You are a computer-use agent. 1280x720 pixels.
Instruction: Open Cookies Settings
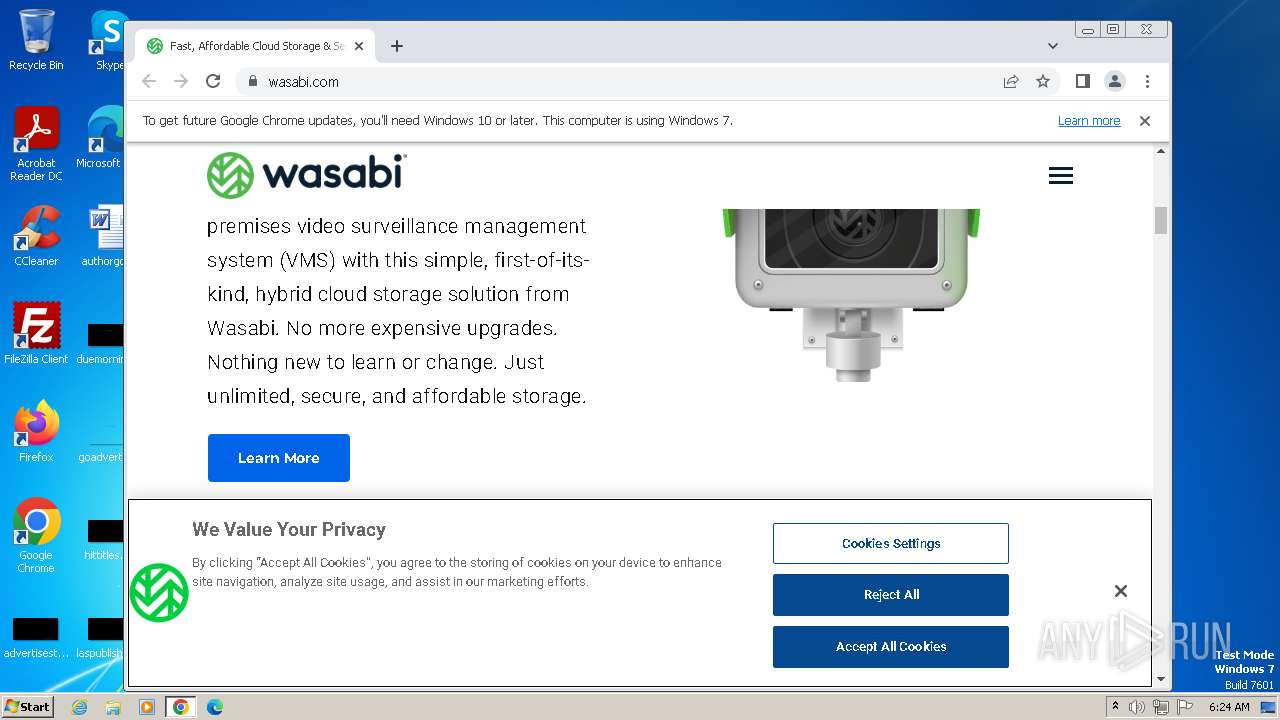click(891, 543)
